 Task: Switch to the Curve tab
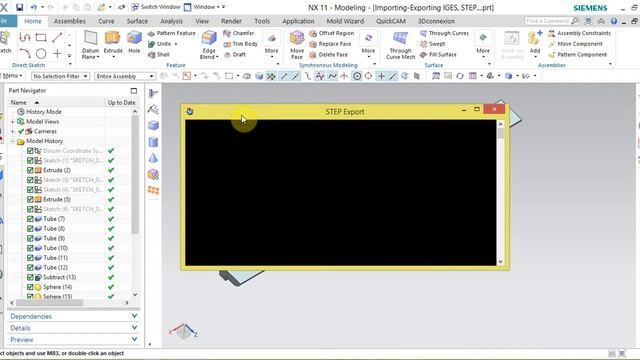[106, 21]
